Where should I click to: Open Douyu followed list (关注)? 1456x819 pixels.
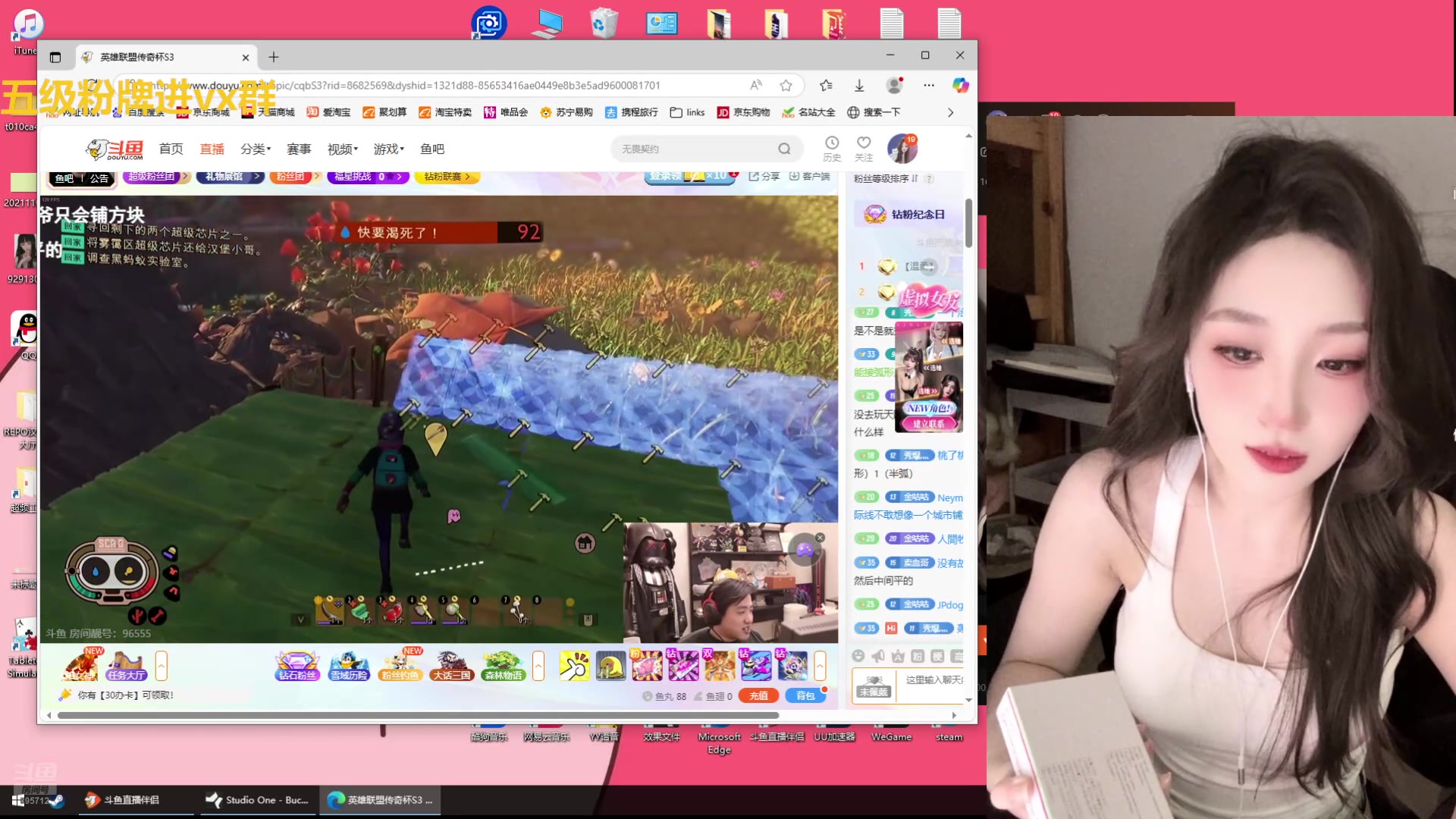pos(864,149)
